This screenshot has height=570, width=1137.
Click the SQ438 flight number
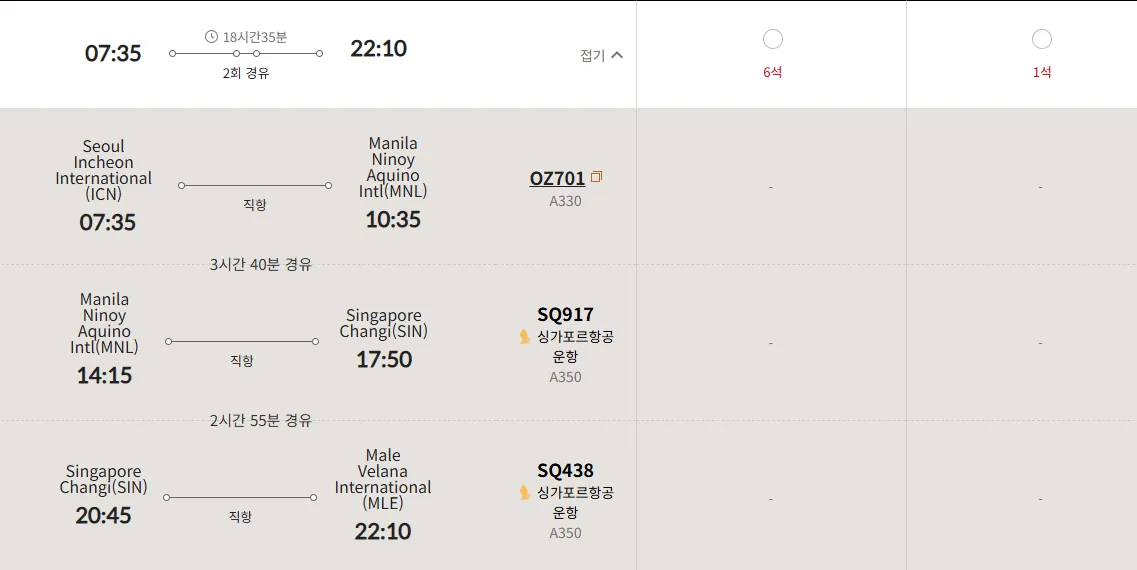click(565, 471)
